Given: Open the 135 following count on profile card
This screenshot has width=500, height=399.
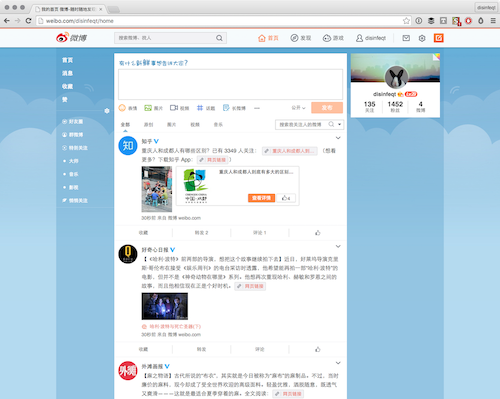Looking at the screenshot, I should pos(370,107).
